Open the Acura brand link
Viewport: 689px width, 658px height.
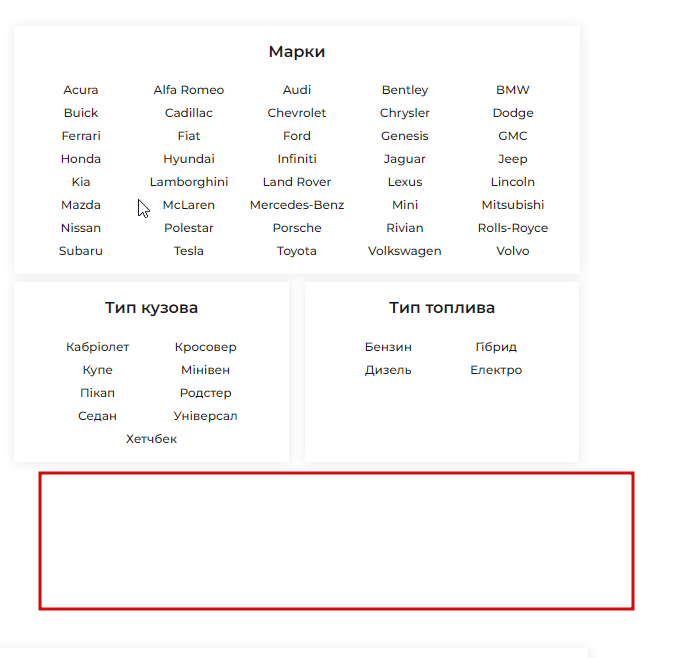point(81,90)
